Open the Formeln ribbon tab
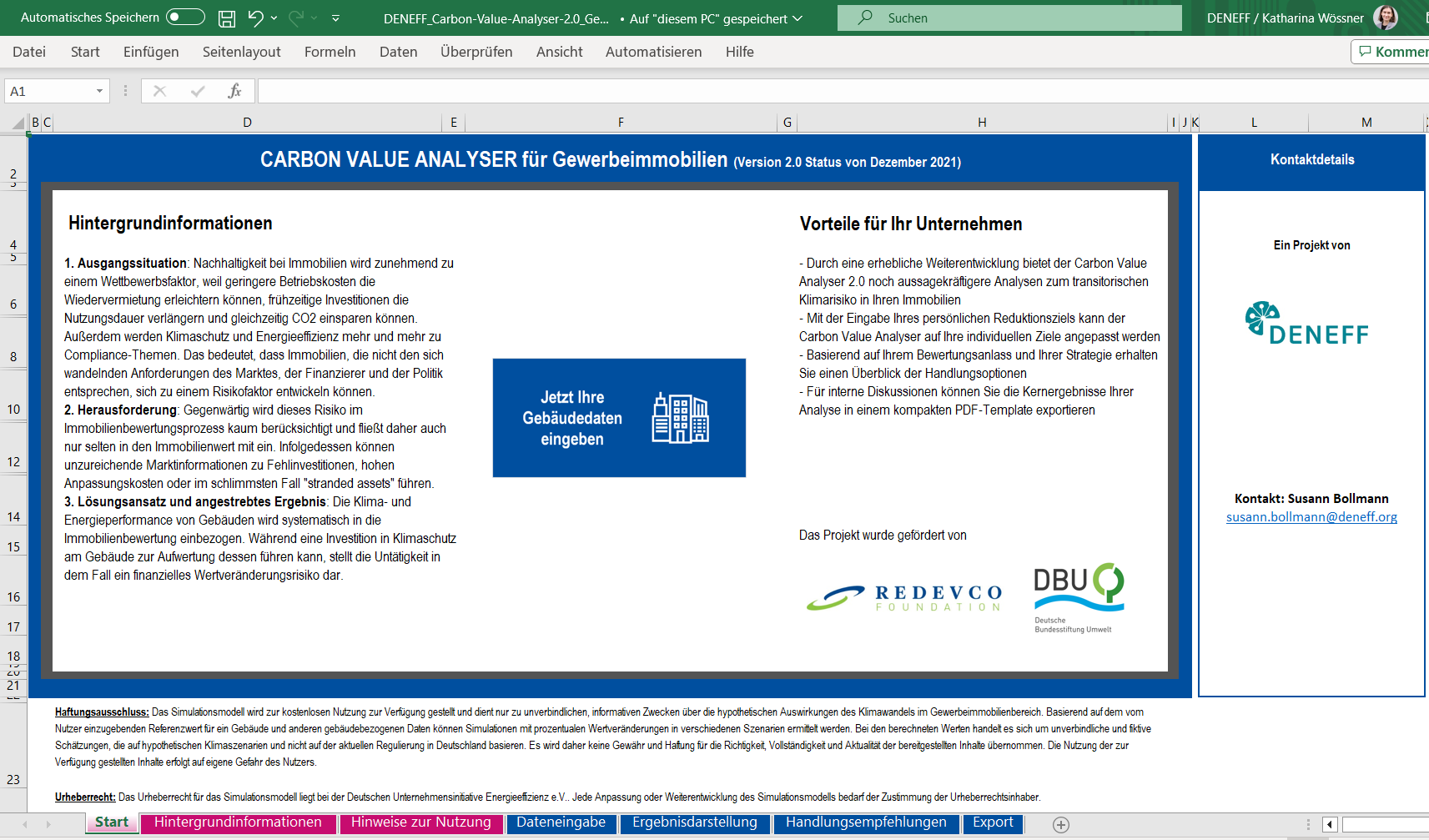This screenshot has width=1429, height=840. point(330,52)
